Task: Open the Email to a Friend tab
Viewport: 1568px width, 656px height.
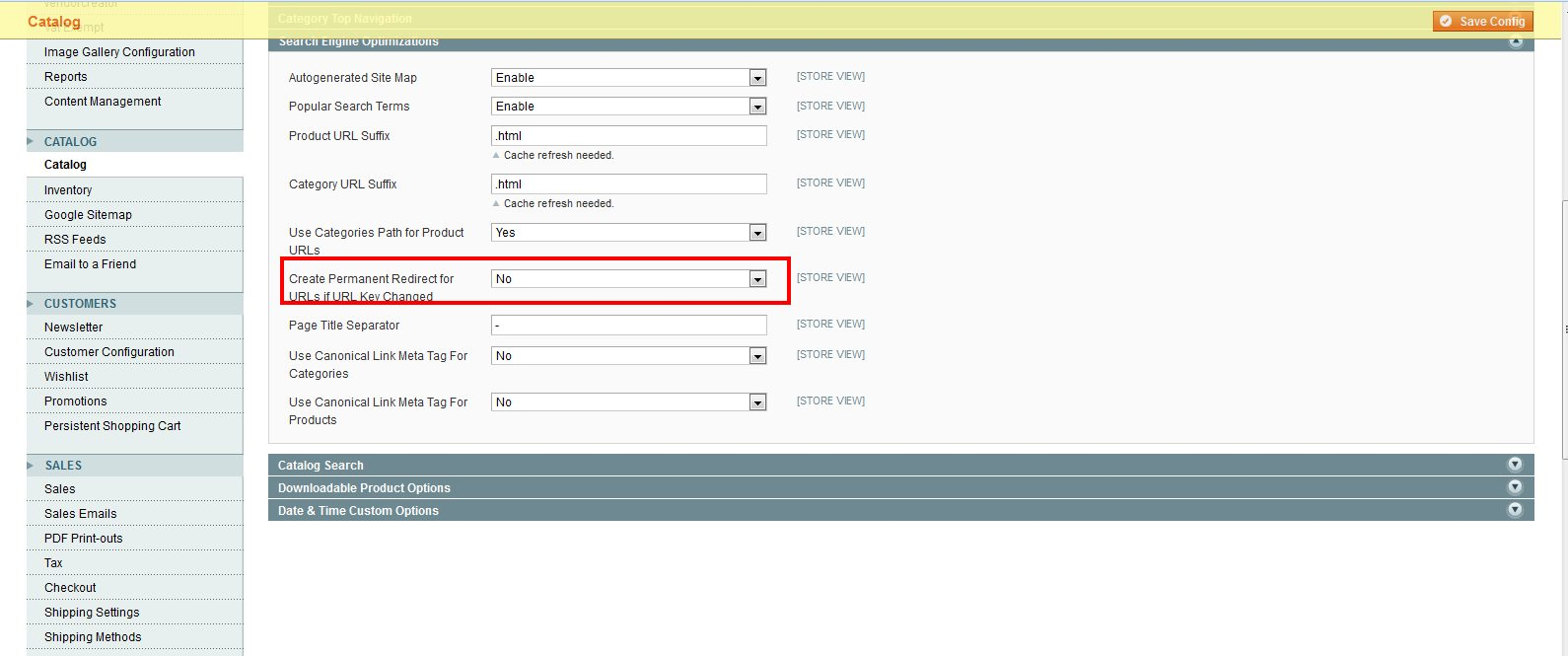Action: tap(134, 264)
